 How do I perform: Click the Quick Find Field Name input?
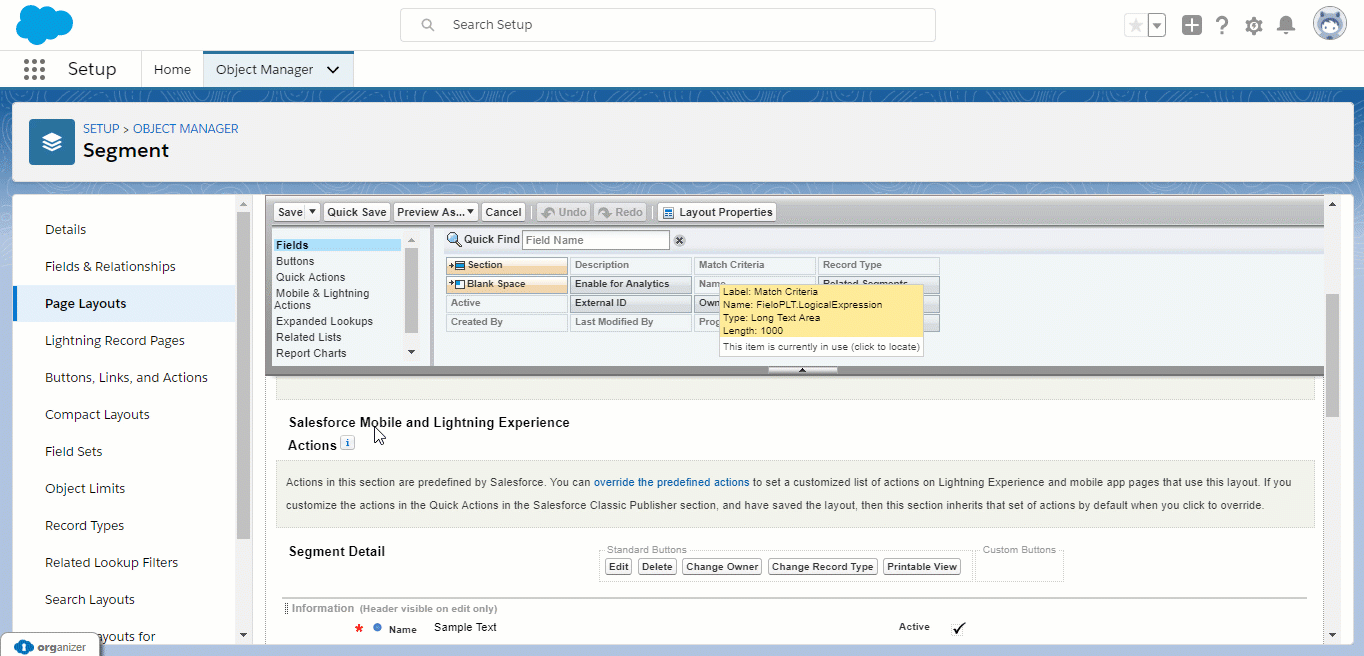point(596,240)
